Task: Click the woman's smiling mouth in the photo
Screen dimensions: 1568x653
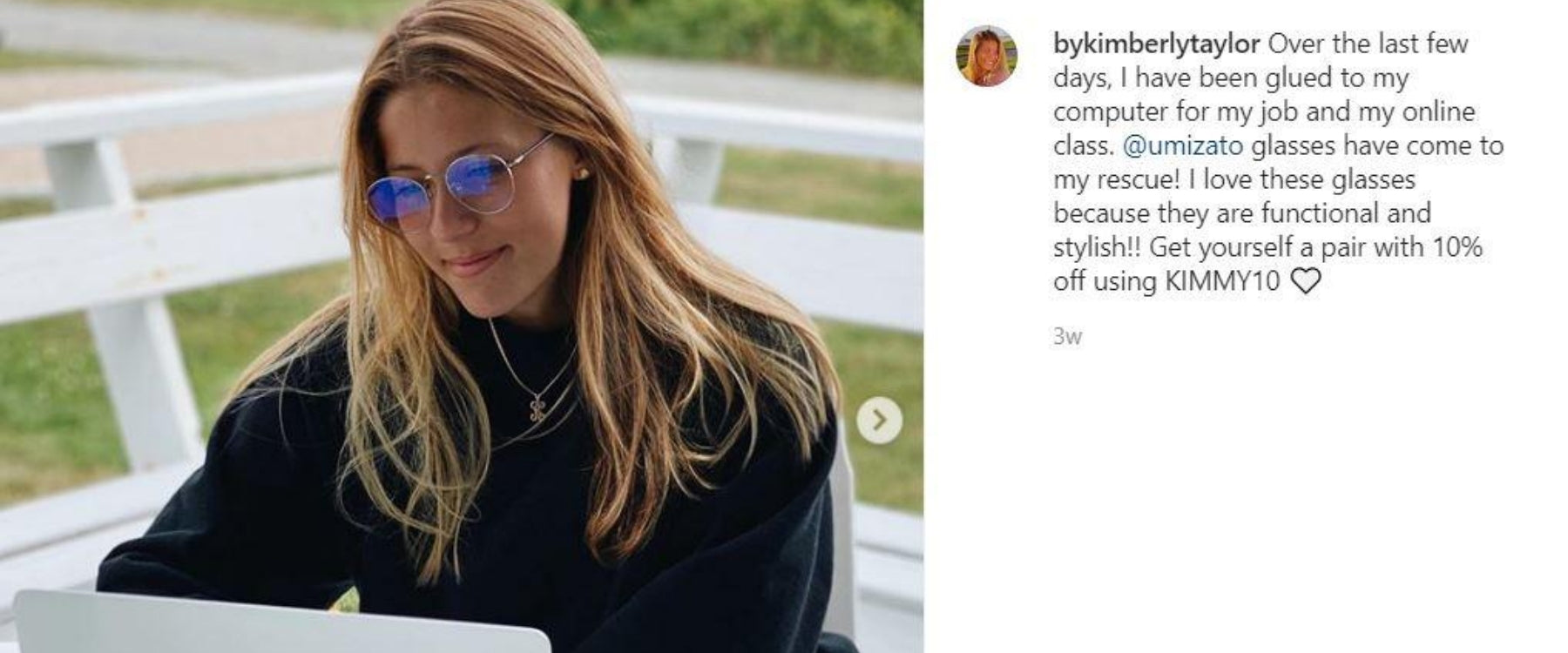Action: point(476,260)
